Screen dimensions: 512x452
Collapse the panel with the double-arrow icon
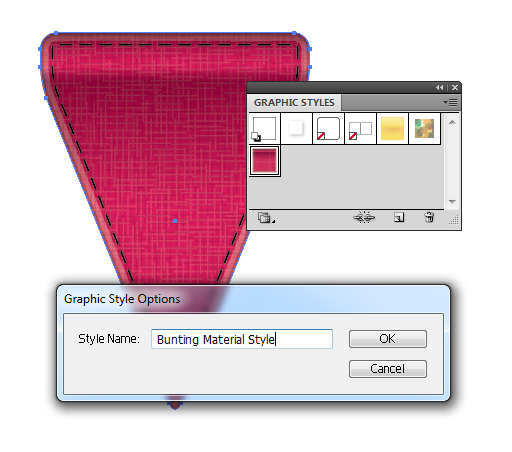coord(440,87)
